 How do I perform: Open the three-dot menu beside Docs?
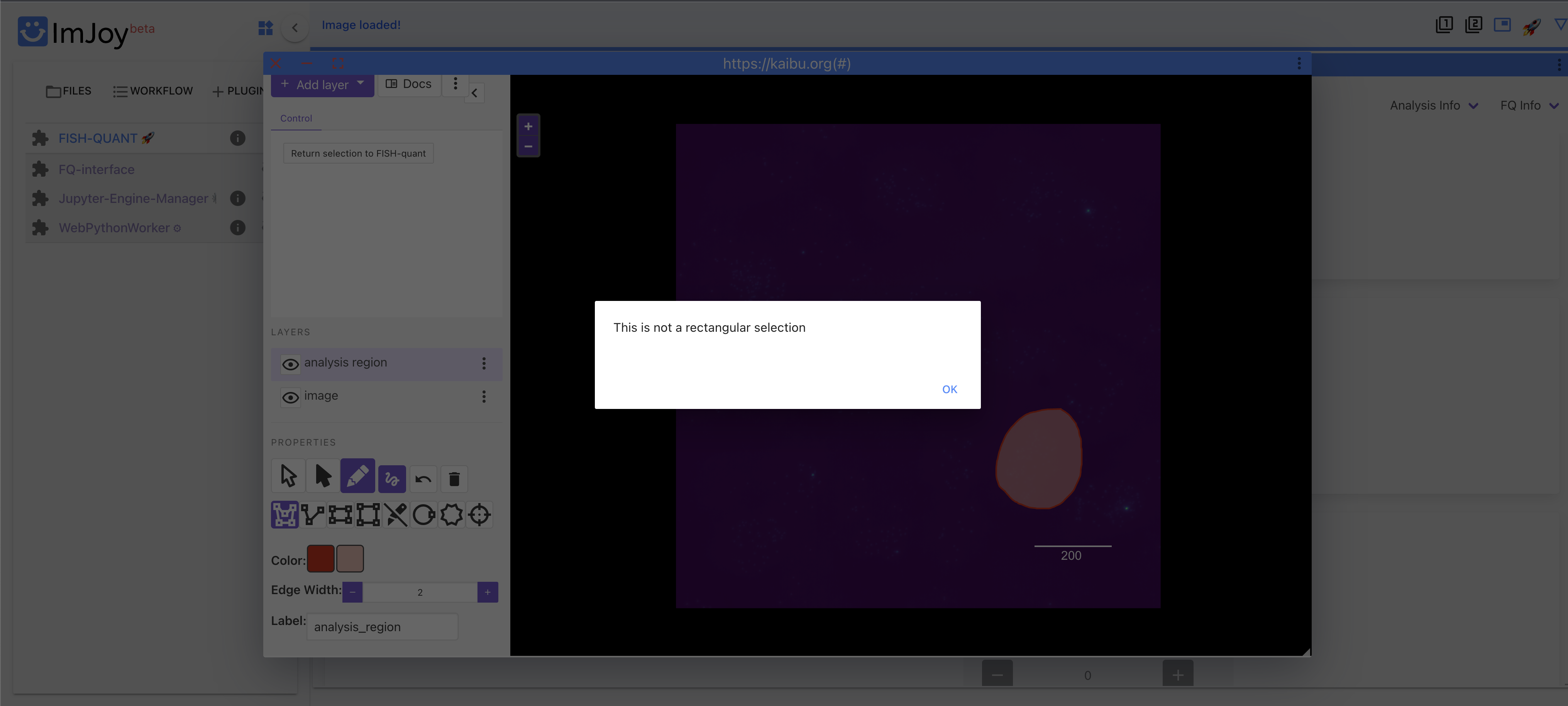pyautogui.click(x=455, y=83)
